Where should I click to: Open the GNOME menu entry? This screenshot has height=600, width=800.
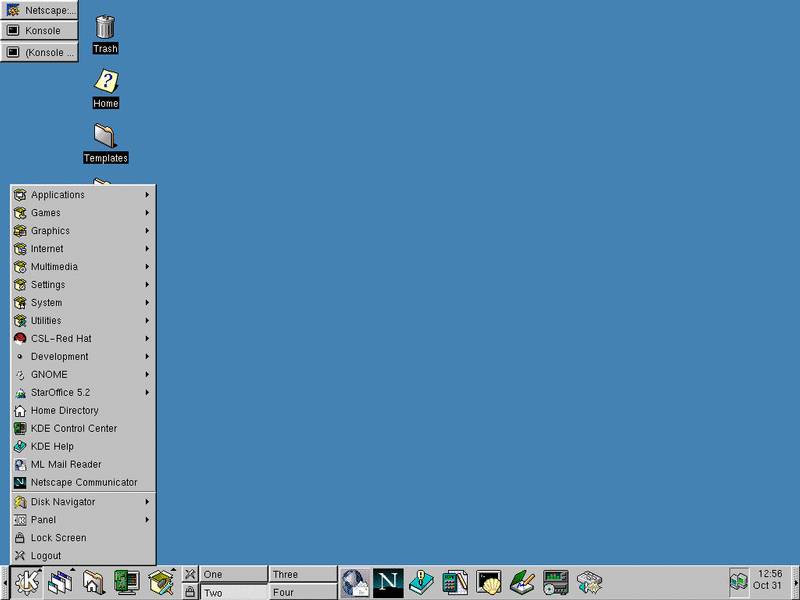click(x=83, y=374)
